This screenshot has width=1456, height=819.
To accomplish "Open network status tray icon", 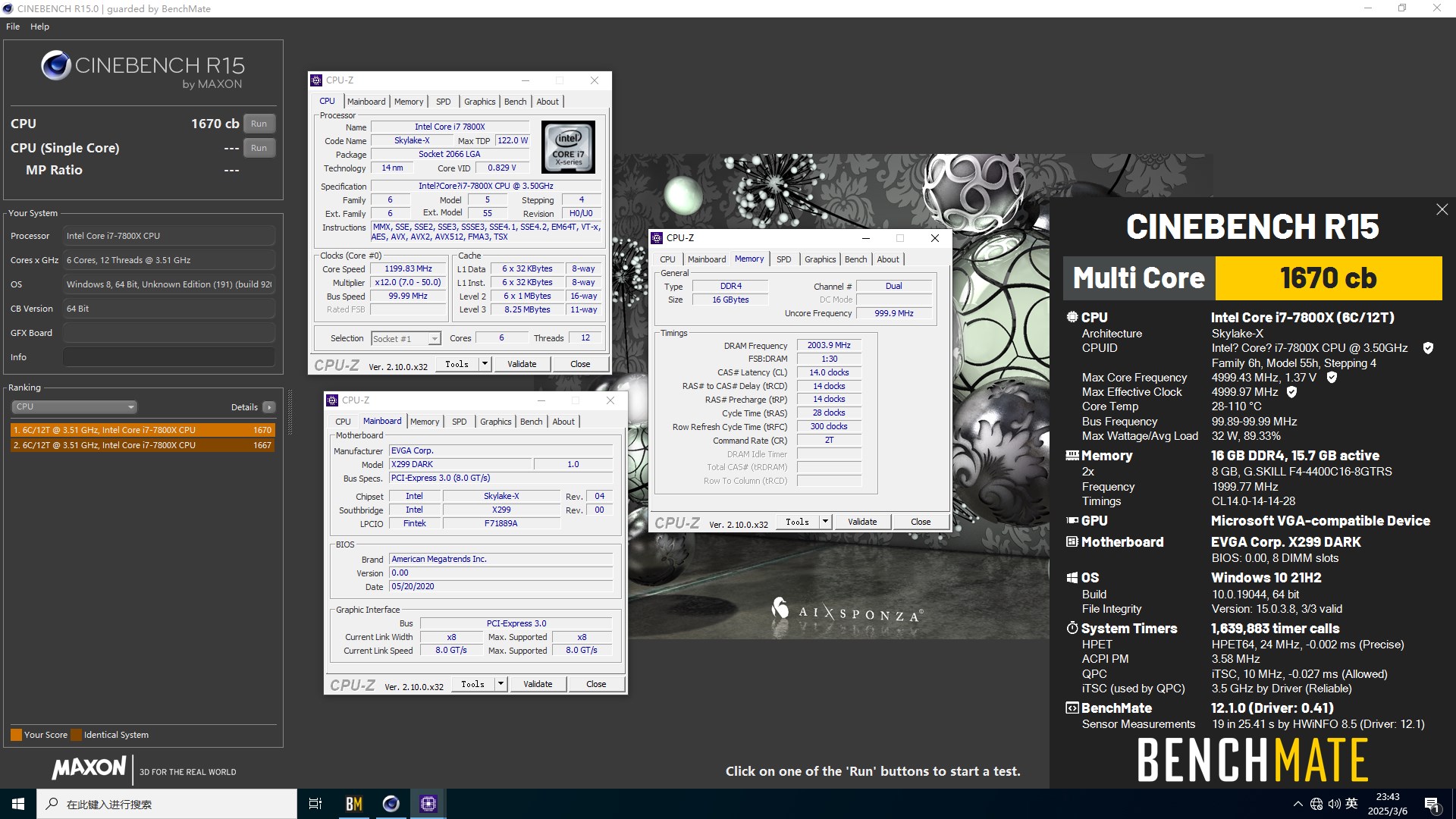I will 1316,804.
